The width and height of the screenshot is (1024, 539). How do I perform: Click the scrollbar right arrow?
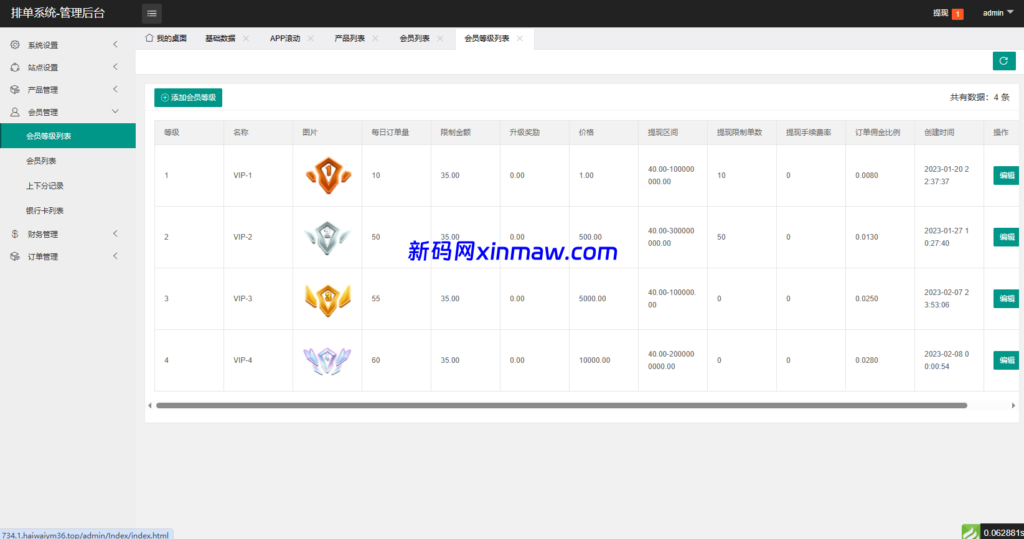(1013, 406)
